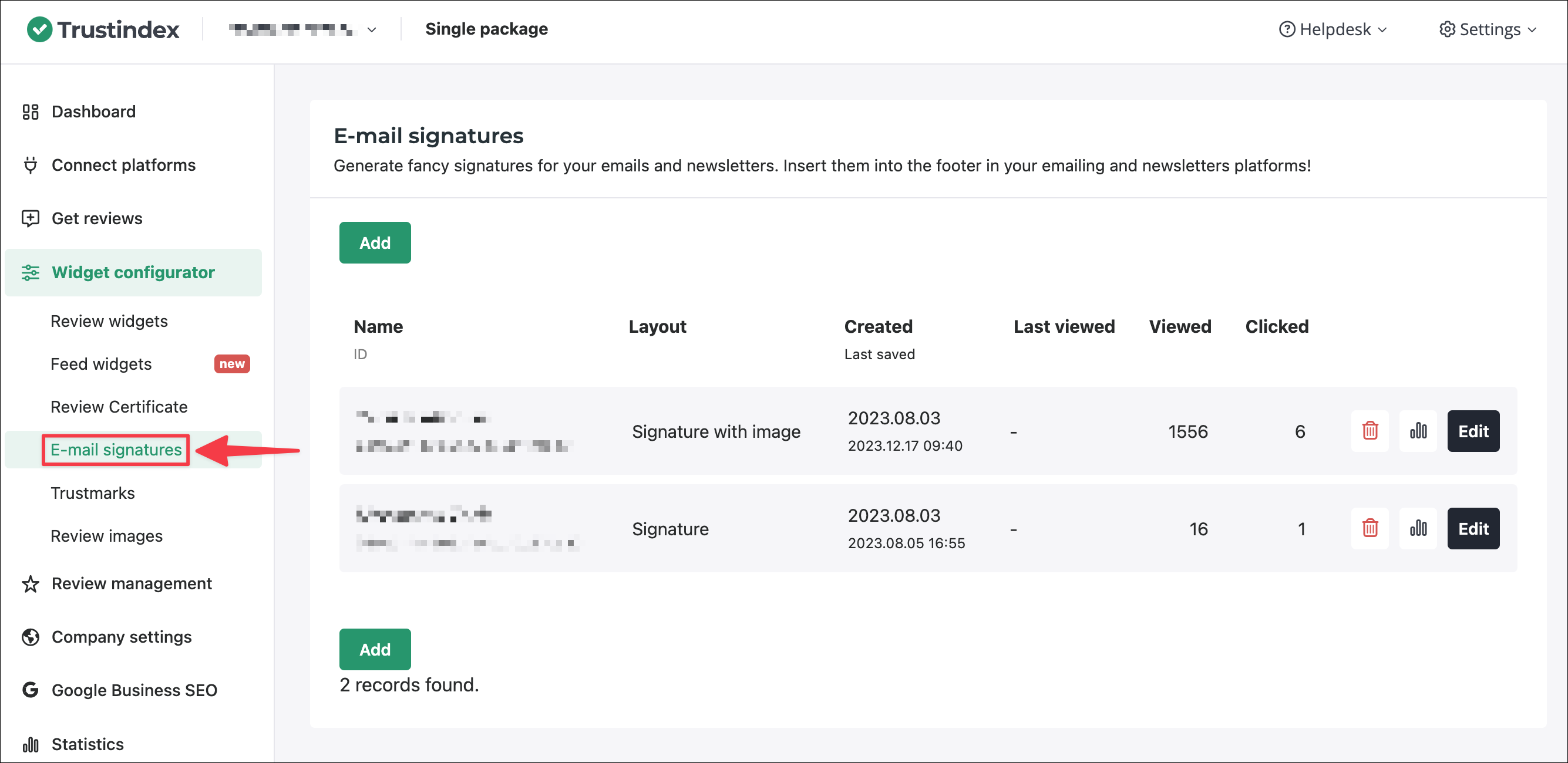Image resolution: width=1568 pixels, height=763 pixels.
Task: Open Trustmarks submenu item
Action: click(x=93, y=493)
